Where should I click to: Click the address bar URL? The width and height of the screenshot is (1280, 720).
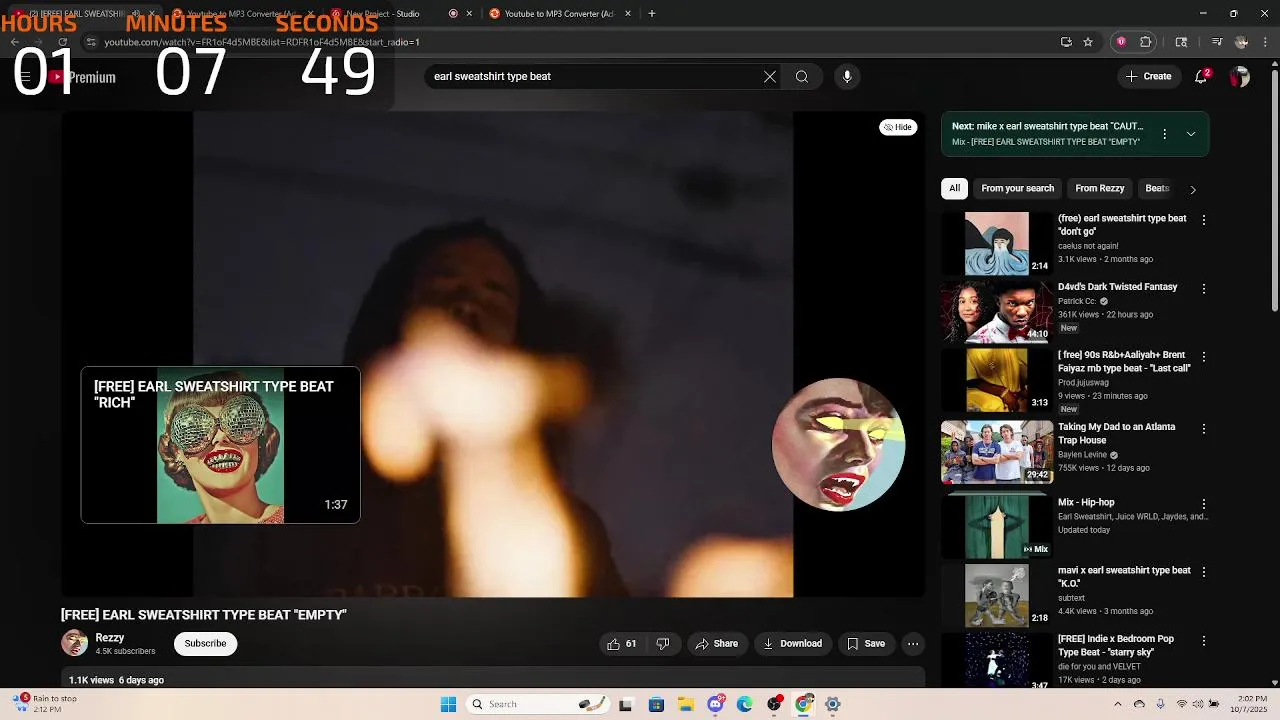[262, 42]
